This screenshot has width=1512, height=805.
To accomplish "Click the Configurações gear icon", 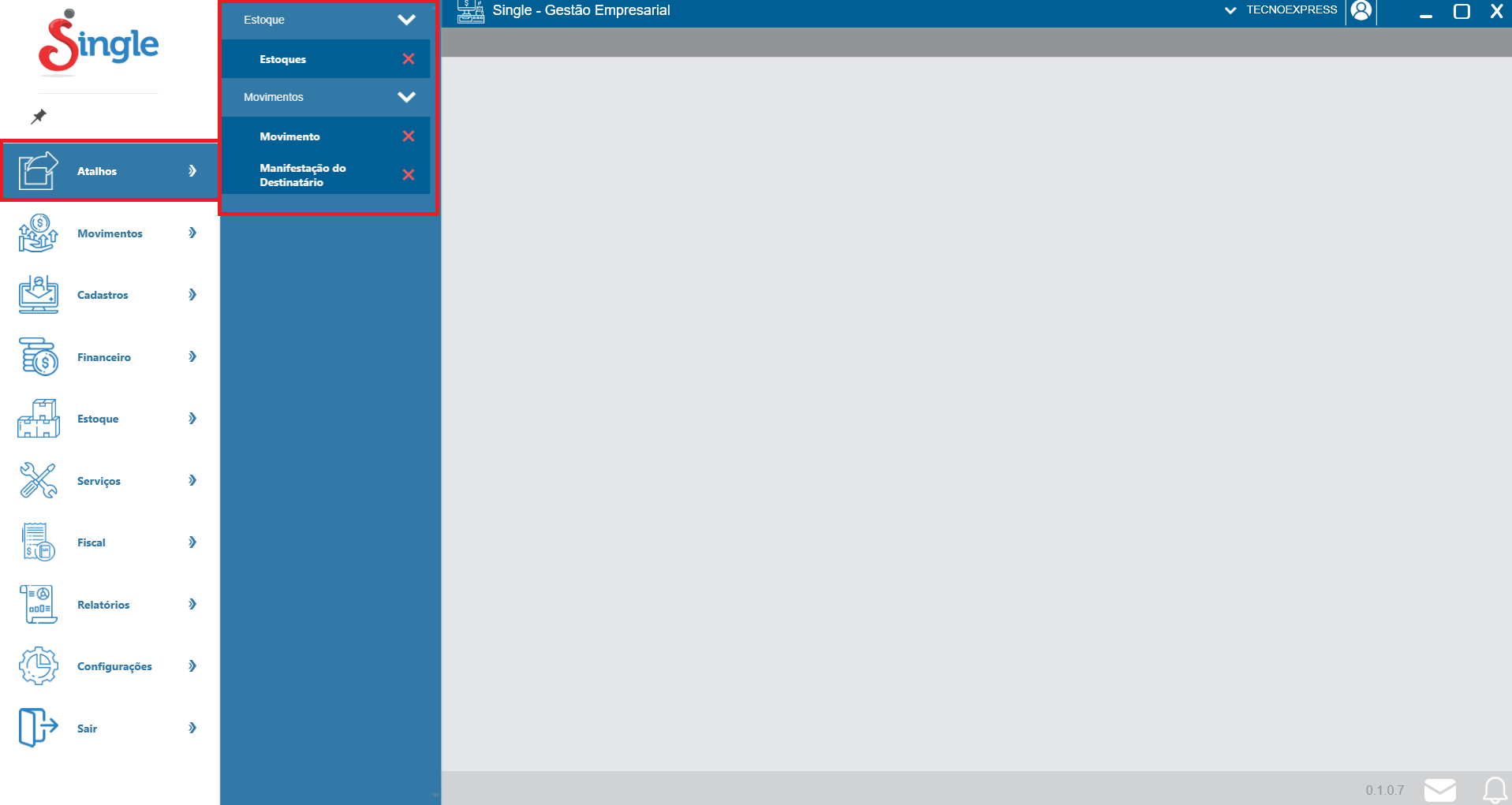I will point(38,666).
